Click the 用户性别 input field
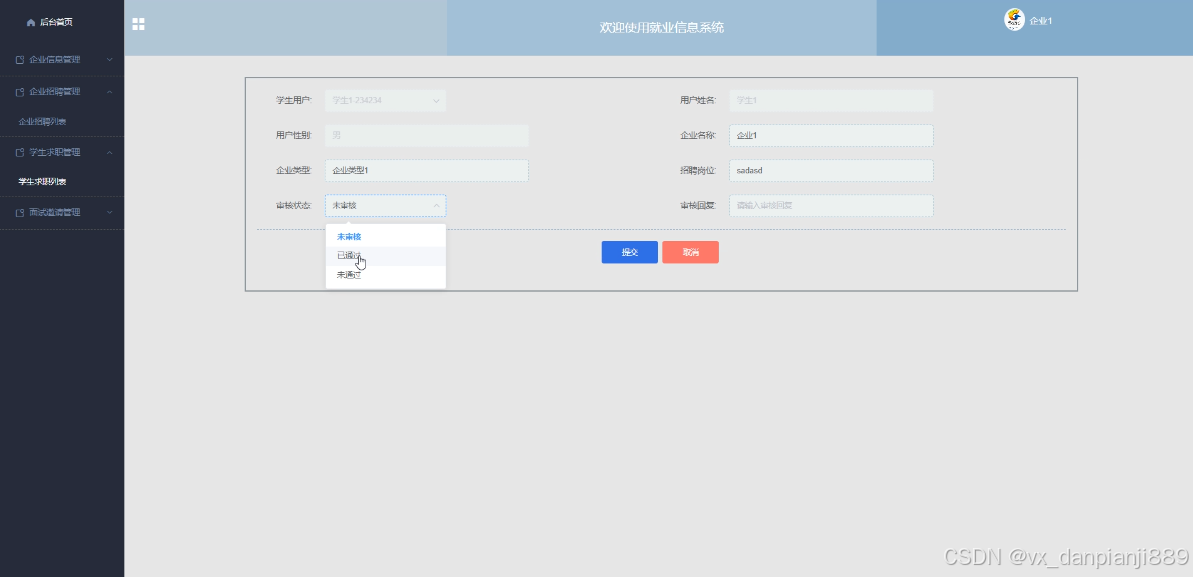1193x577 pixels. 427,135
